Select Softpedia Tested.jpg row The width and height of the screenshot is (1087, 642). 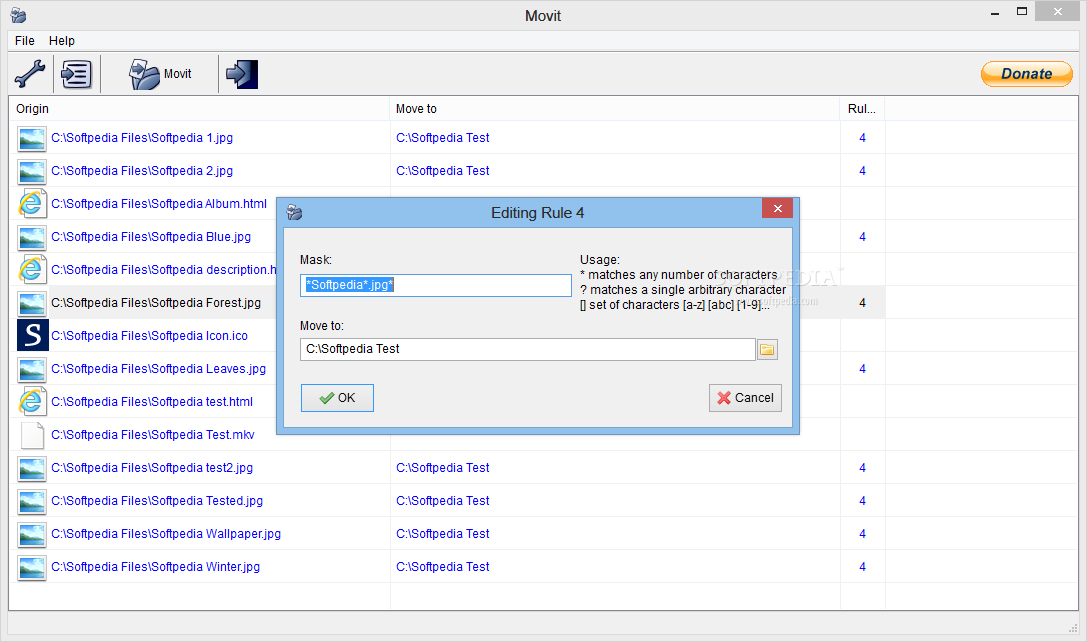click(x=447, y=501)
